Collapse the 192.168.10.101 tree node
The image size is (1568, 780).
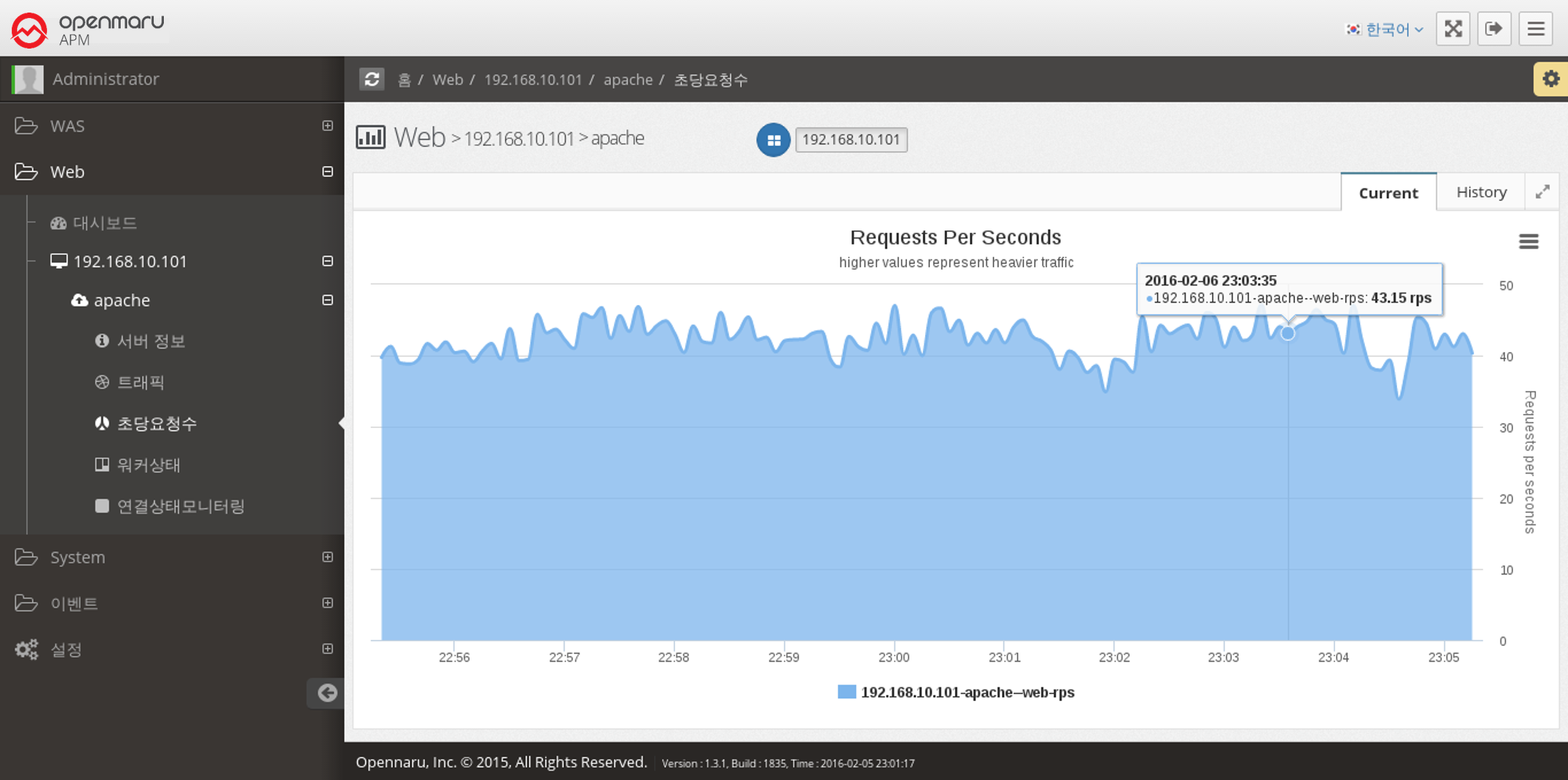pyautogui.click(x=328, y=261)
